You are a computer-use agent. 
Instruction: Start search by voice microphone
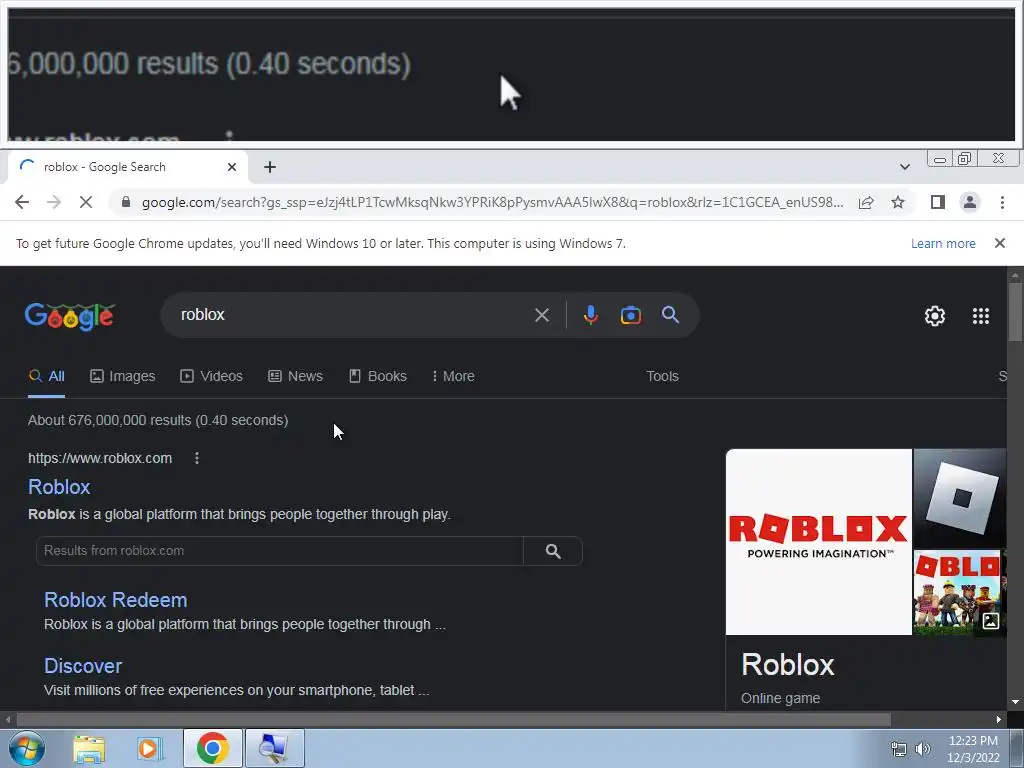click(590, 315)
